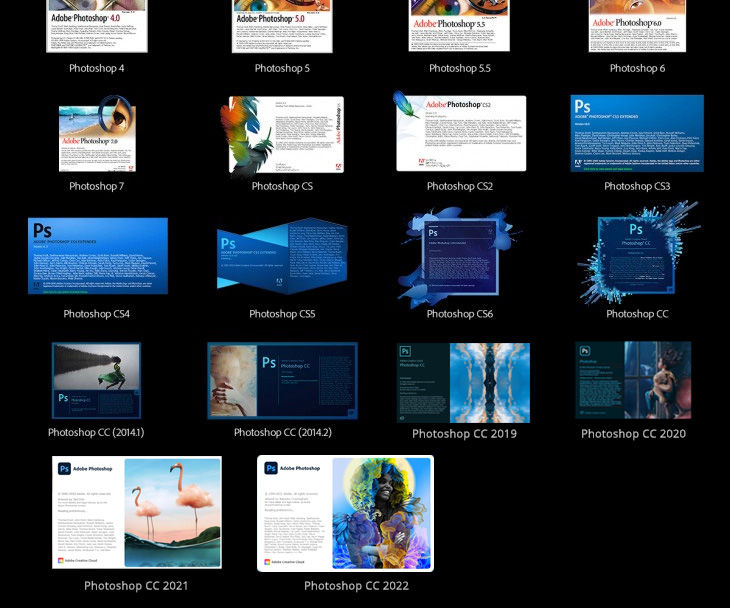Click the 'Photoshop CC 2021' caption
Screen dimensions: 730x608
pos(136,586)
